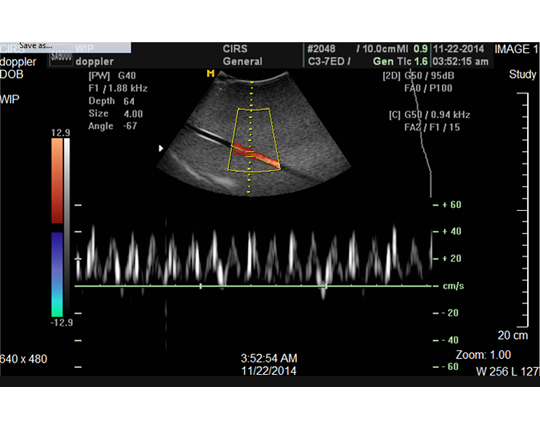
Task: Click the white focal depth arrow marker
Action: pyautogui.click(x=160, y=148)
